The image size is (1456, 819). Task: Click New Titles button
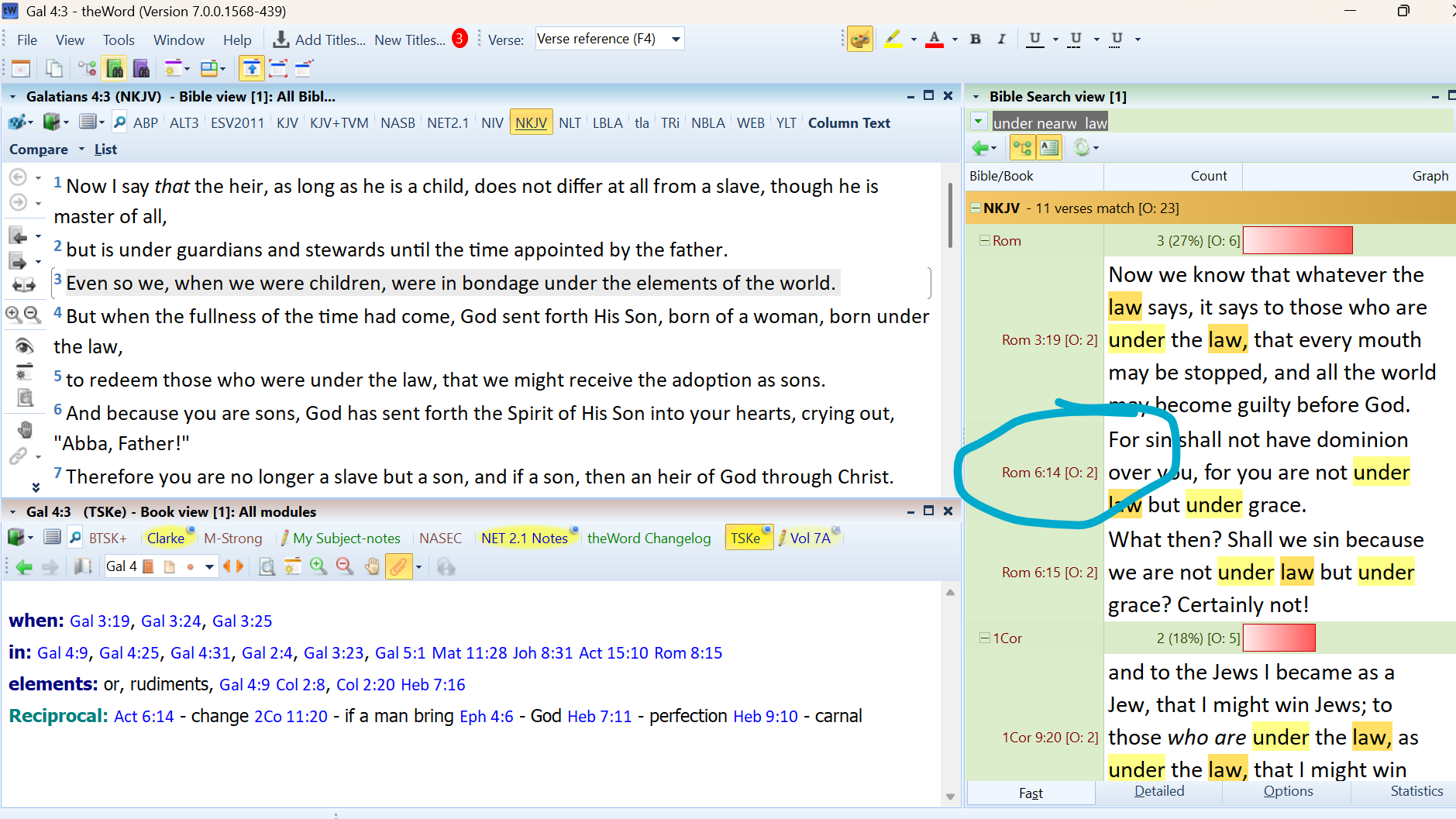[x=410, y=40]
